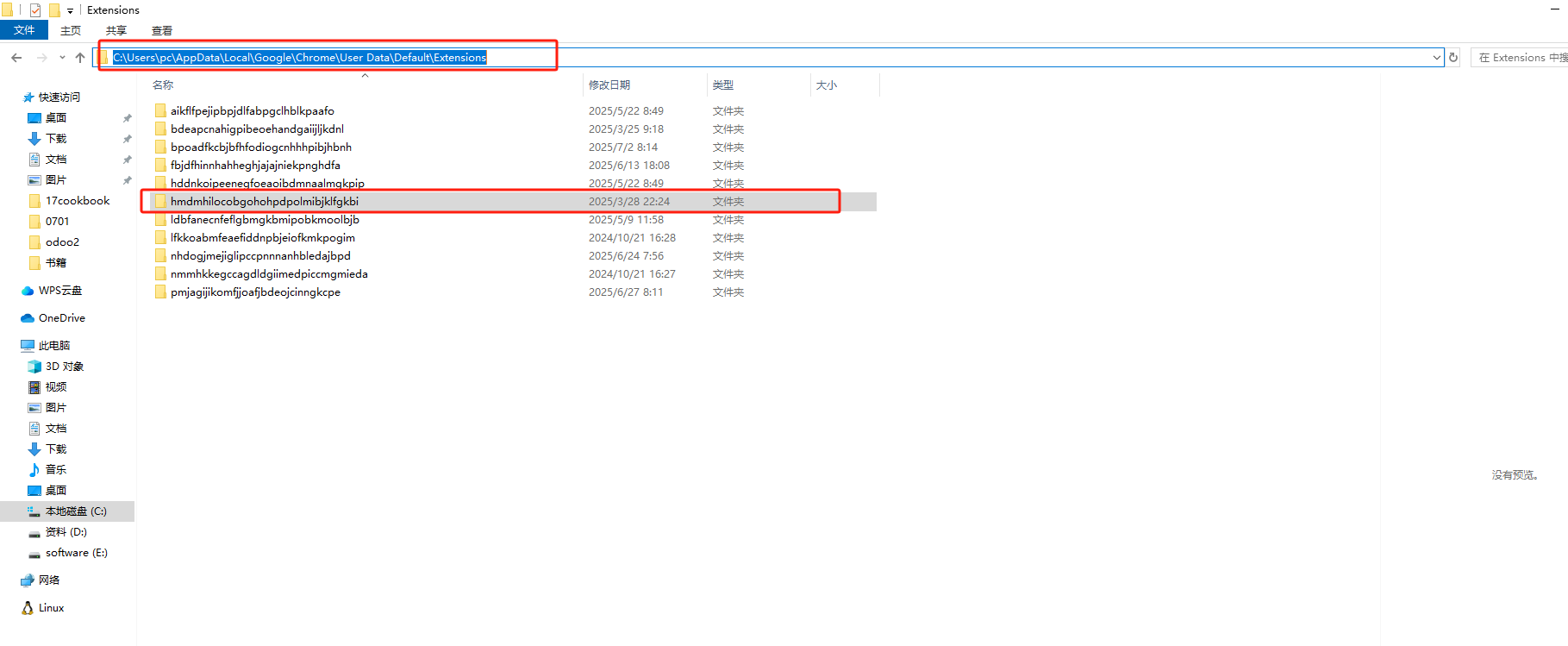Image resolution: width=1568 pixels, height=646 pixels.
Task: Open pinned 图片 under quick access
Action: click(x=56, y=180)
